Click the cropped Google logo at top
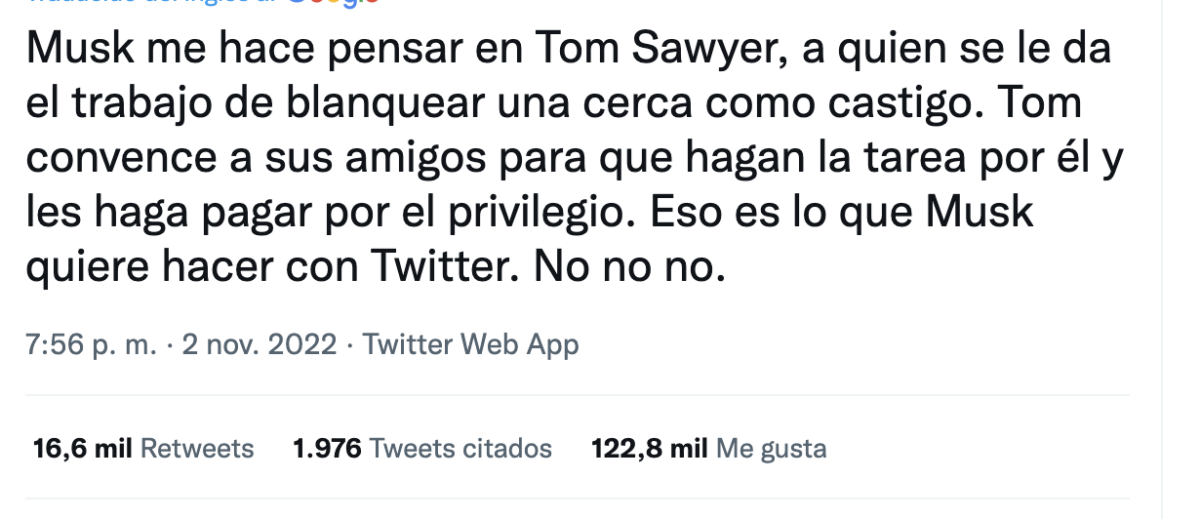 click(x=332, y=3)
